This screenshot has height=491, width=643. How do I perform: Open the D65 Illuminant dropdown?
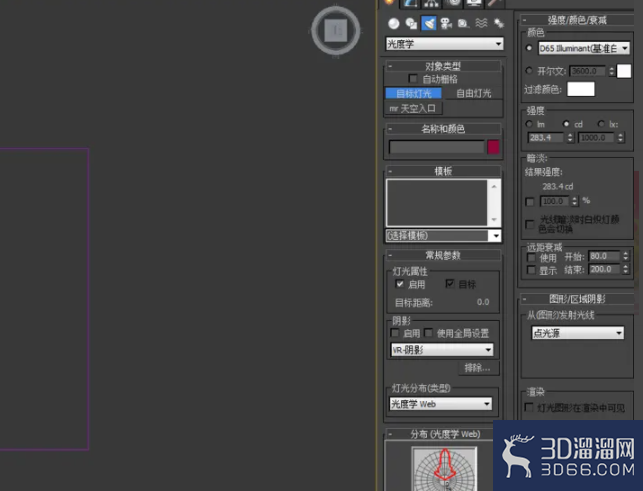point(584,48)
